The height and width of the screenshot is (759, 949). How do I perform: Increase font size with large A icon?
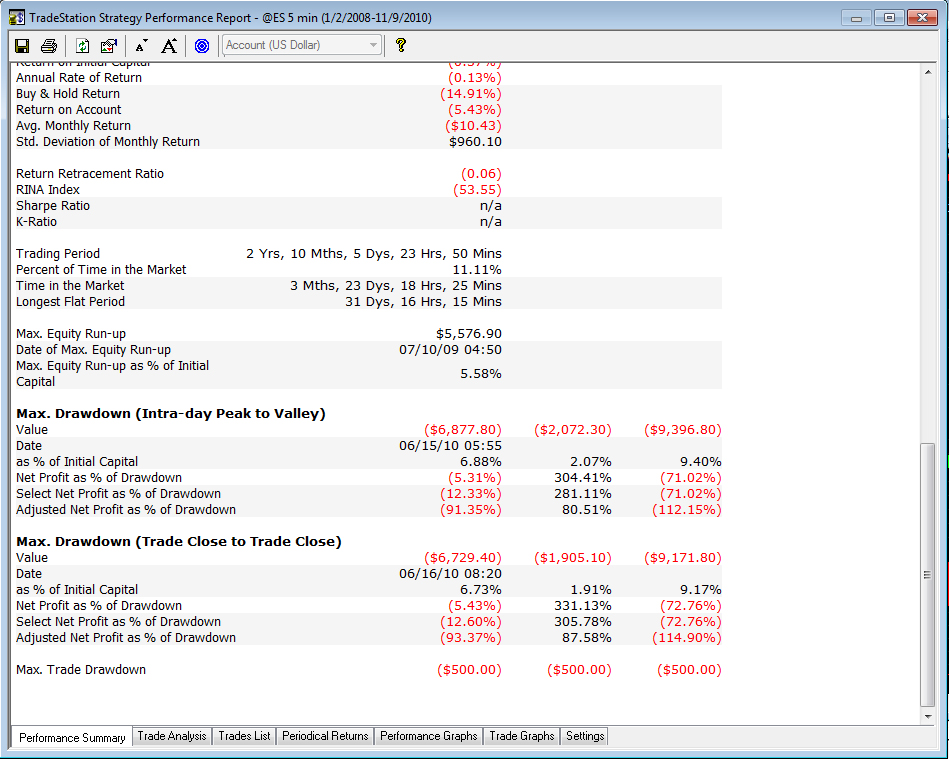pos(169,45)
